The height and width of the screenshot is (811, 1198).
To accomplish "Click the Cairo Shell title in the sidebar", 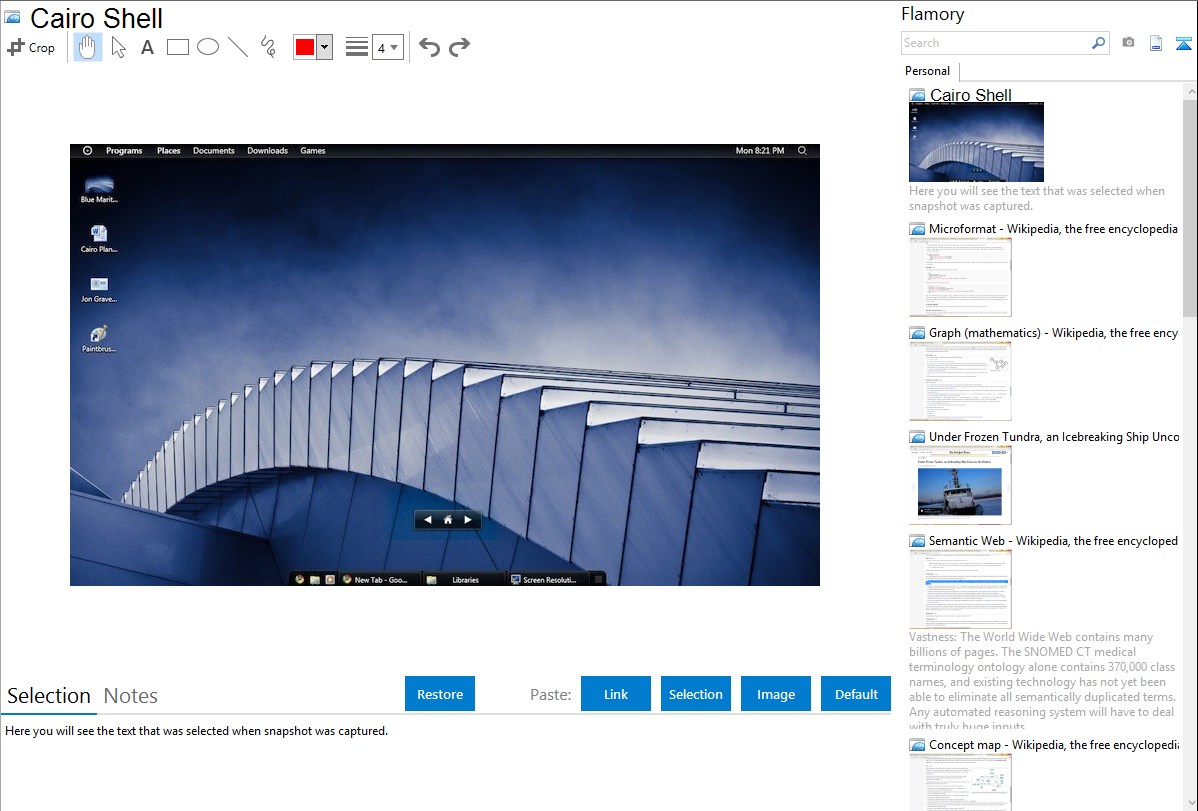I will pyautogui.click(x=970, y=95).
